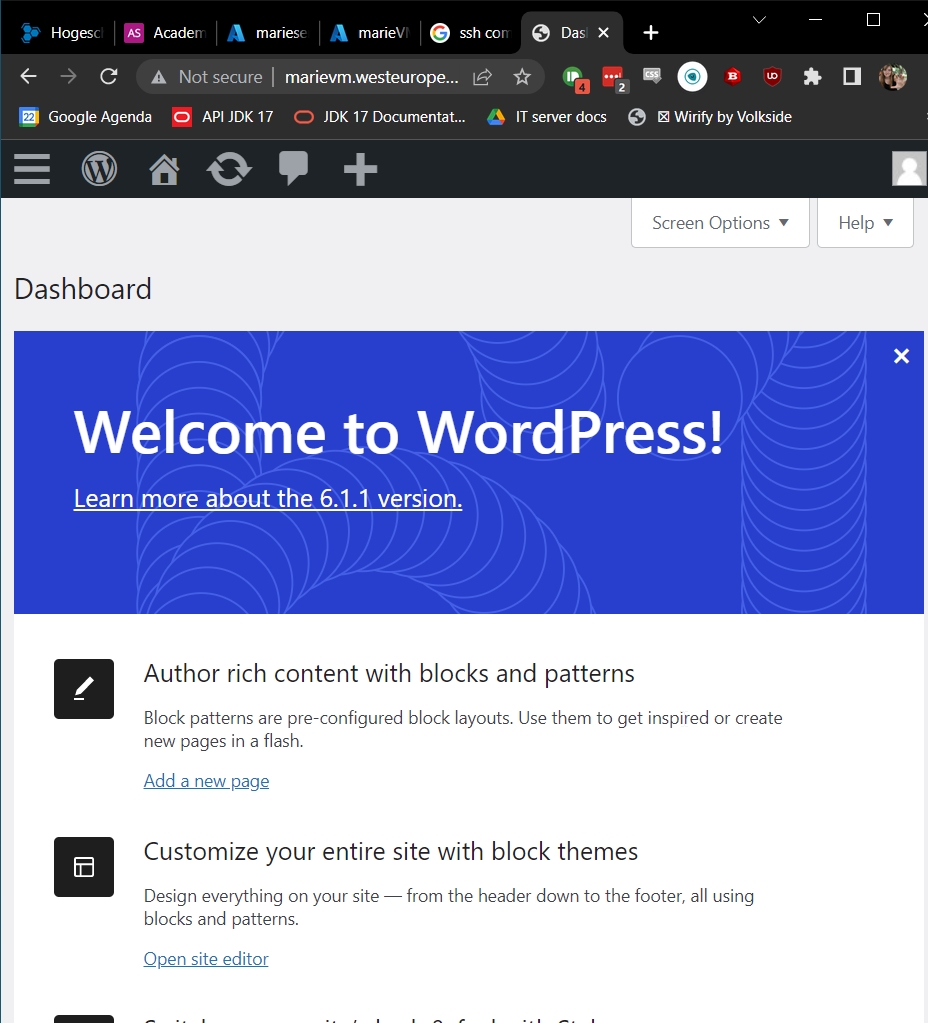
Task: Dismiss the Welcome to WordPress panel
Action: (901, 356)
